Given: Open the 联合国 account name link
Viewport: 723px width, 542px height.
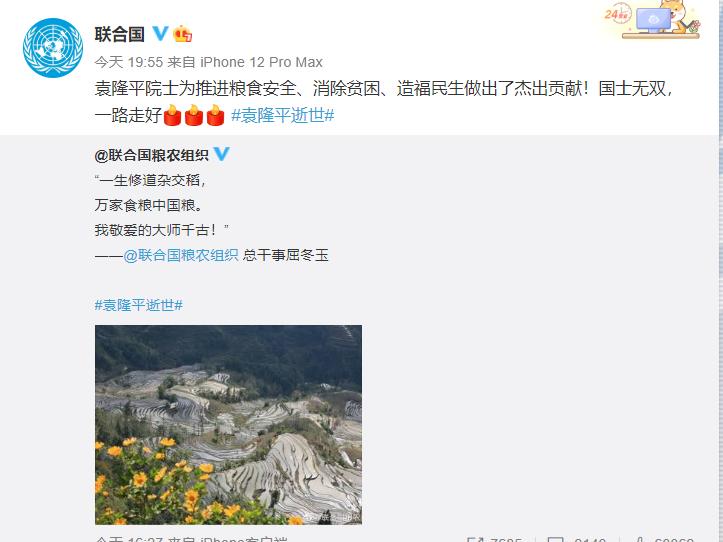Looking at the screenshot, I should click(x=119, y=34).
